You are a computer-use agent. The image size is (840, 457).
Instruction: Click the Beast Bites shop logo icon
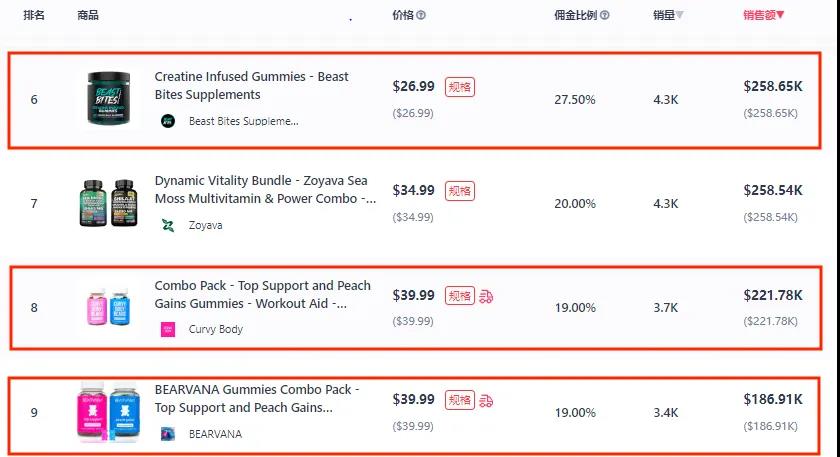pyautogui.click(x=168, y=121)
